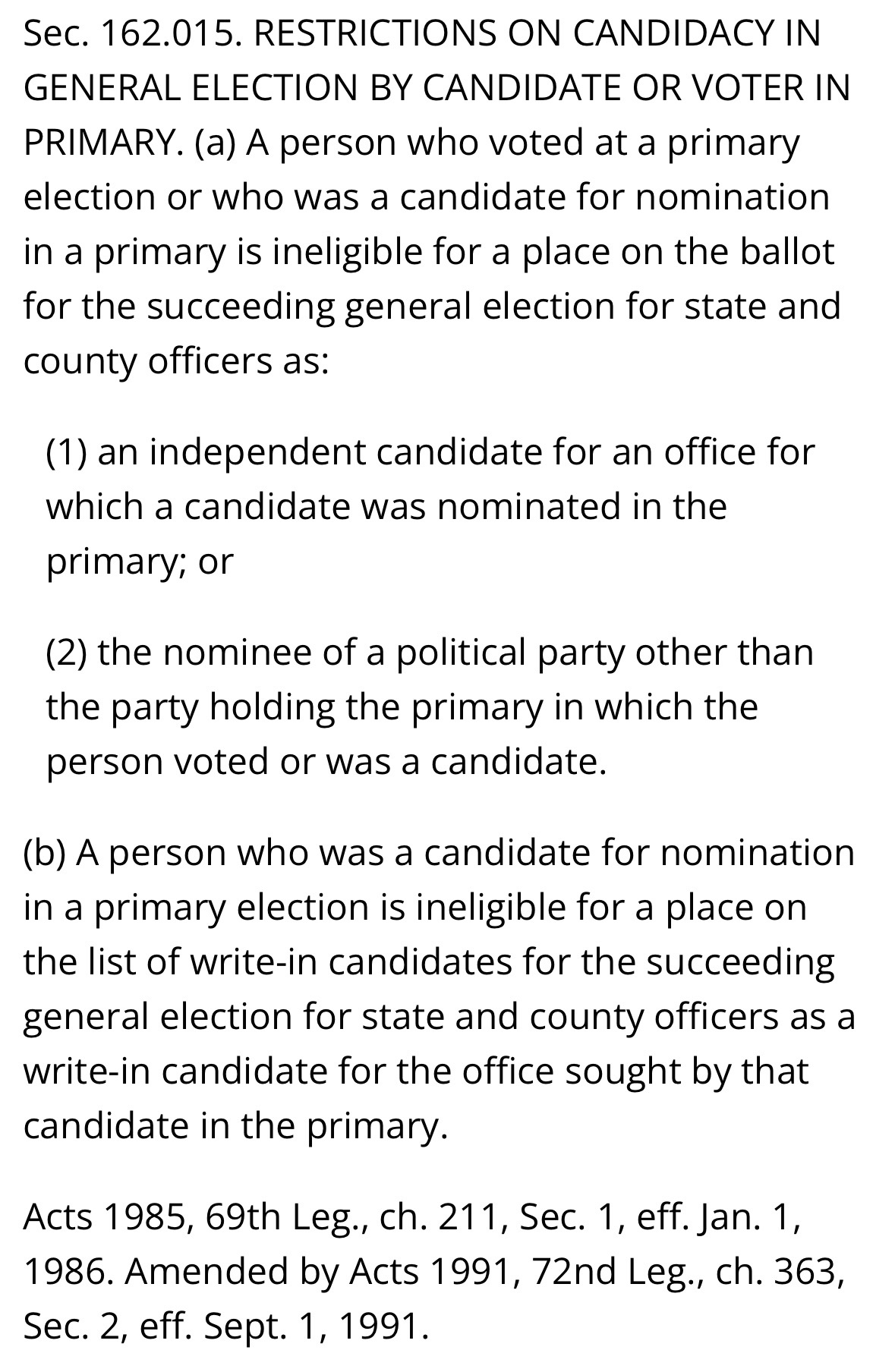The width and height of the screenshot is (895, 1372).
Task: Click the line '(b) A person who was a candidate for nomination'
Action: 439,852
